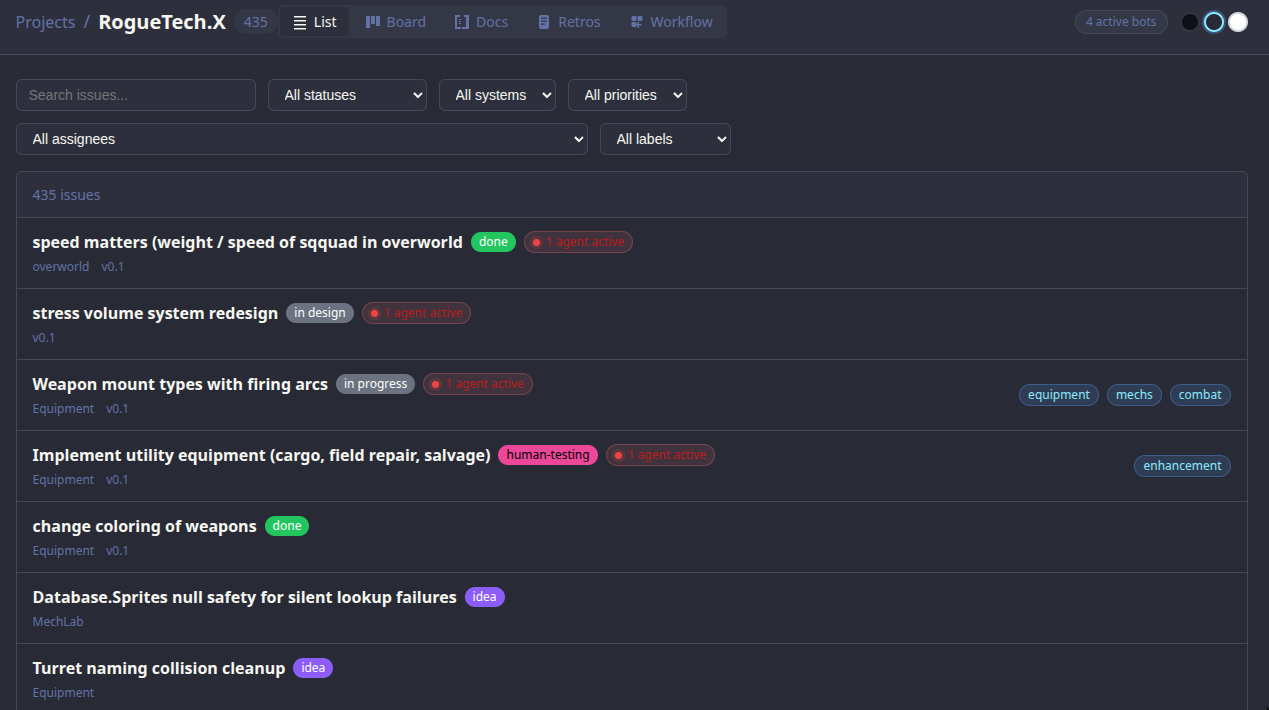Switch to the Board tab
Screen dimensions: 1269x710
[395, 22]
